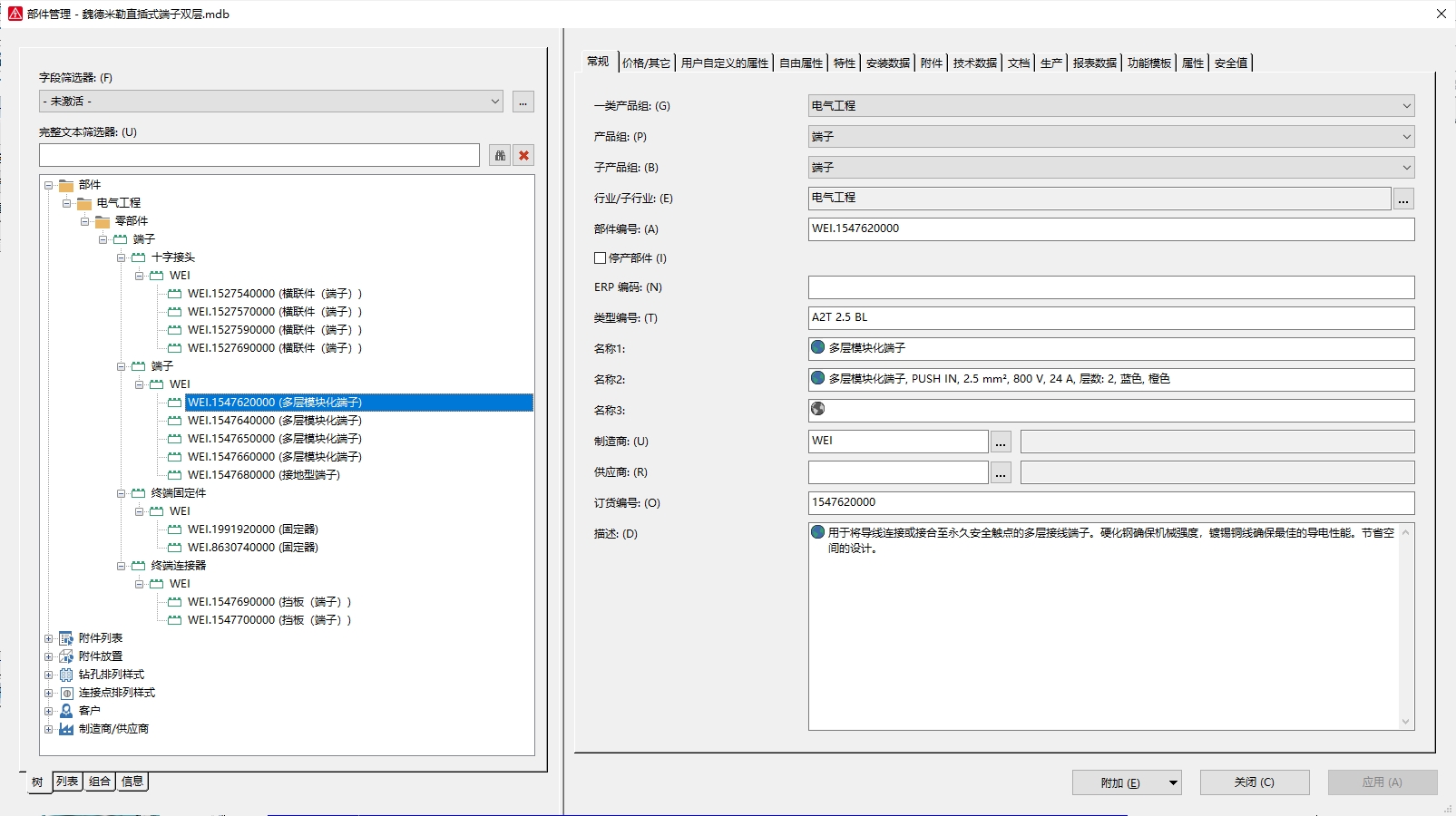Screen dimensions: 1456x816
Task: Click the 客户 person icon
Action: click(66, 711)
